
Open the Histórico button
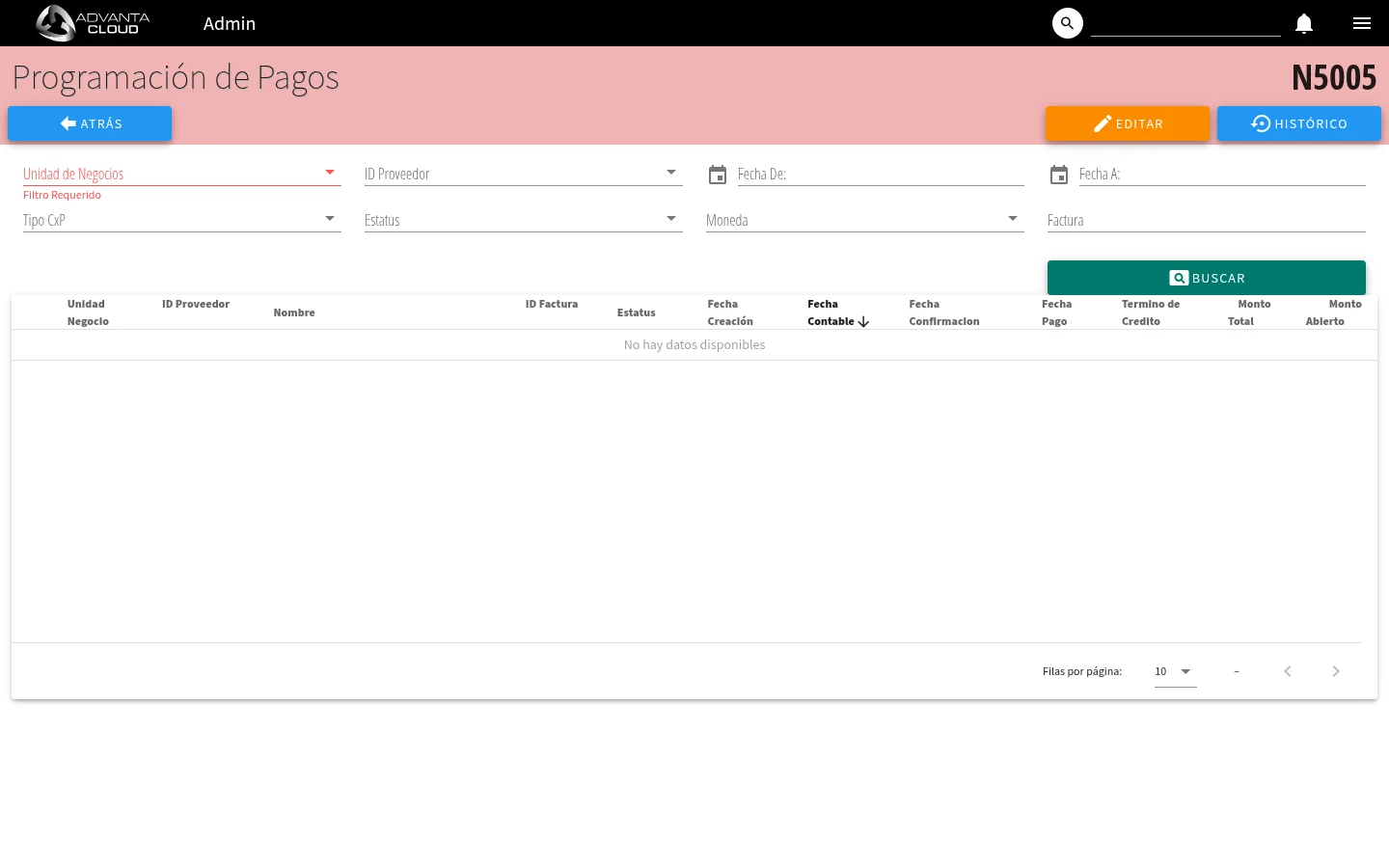1299,123
